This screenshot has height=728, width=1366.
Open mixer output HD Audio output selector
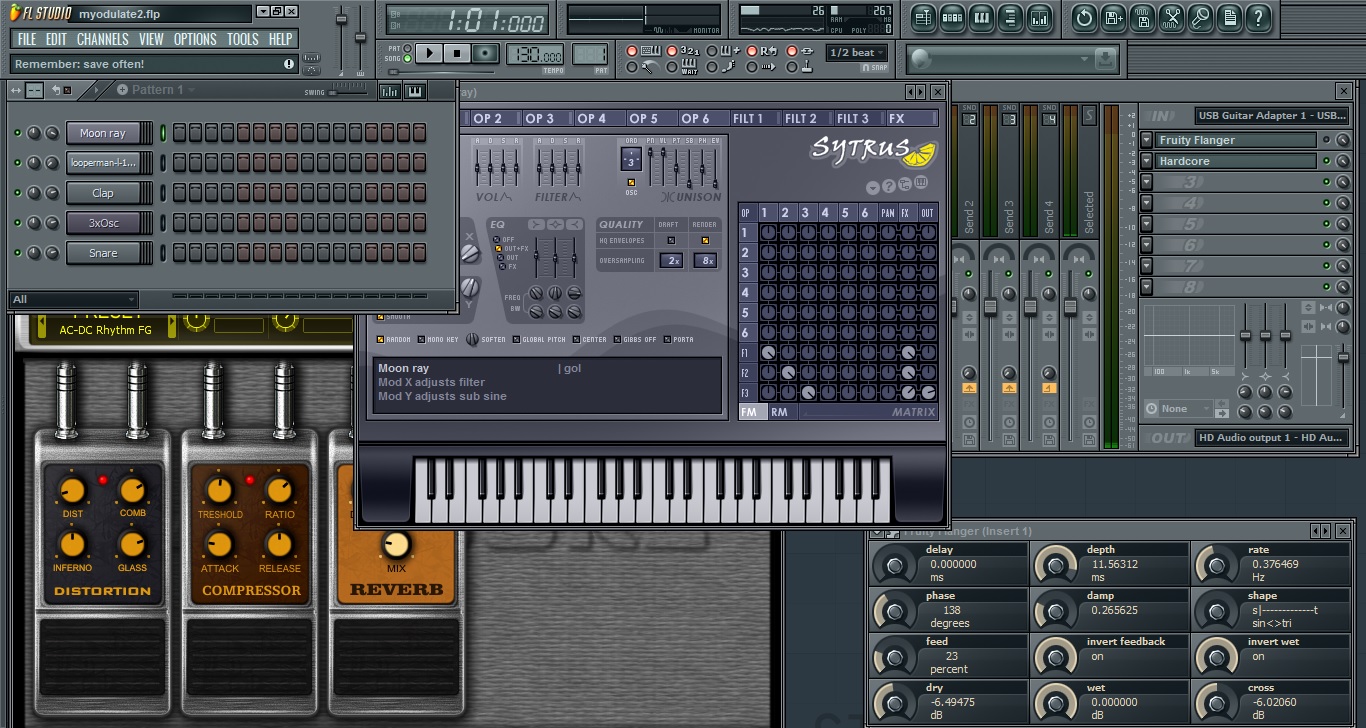click(x=1272, y=438)
